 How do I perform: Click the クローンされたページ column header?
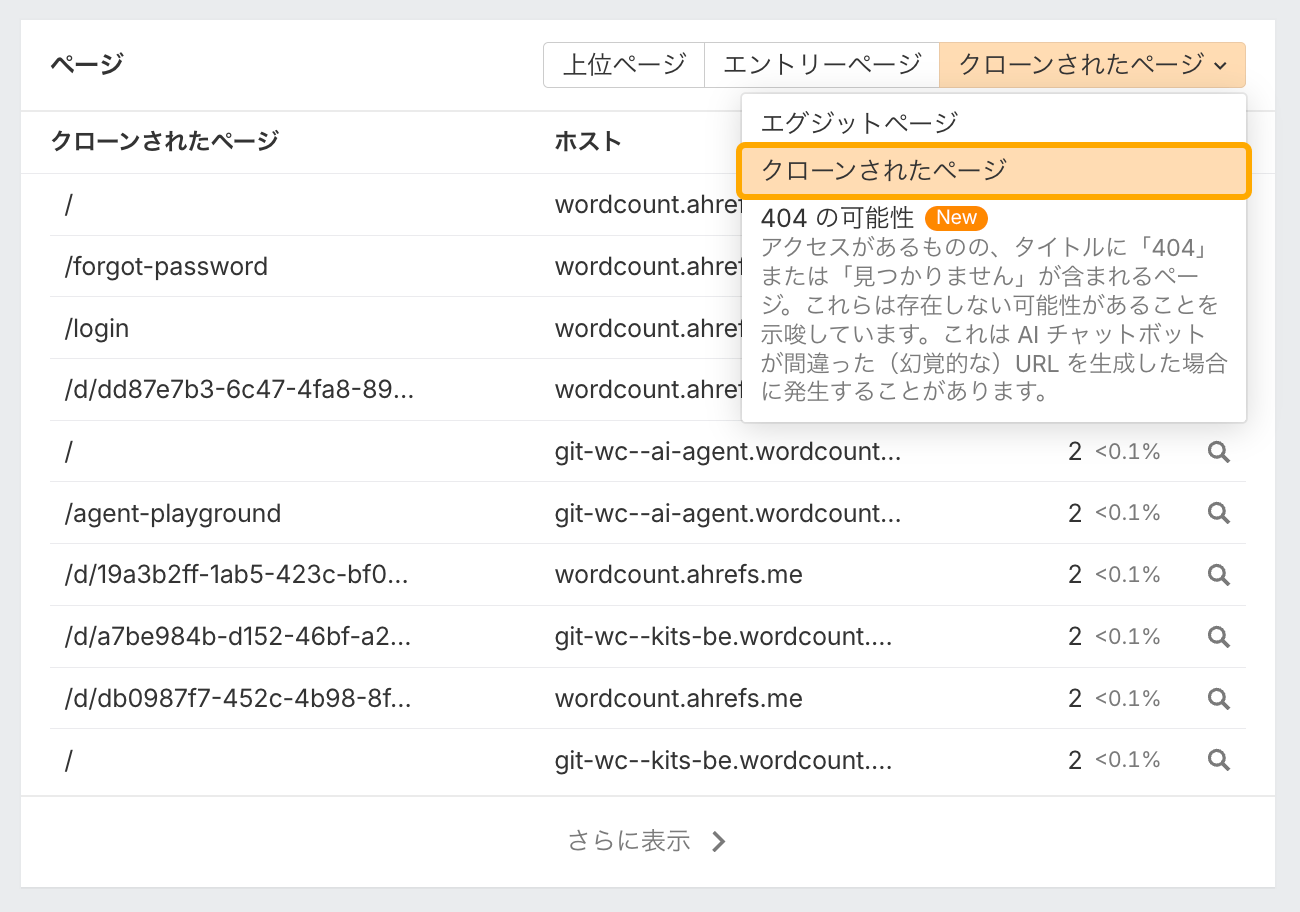click(x=164, y=142)
